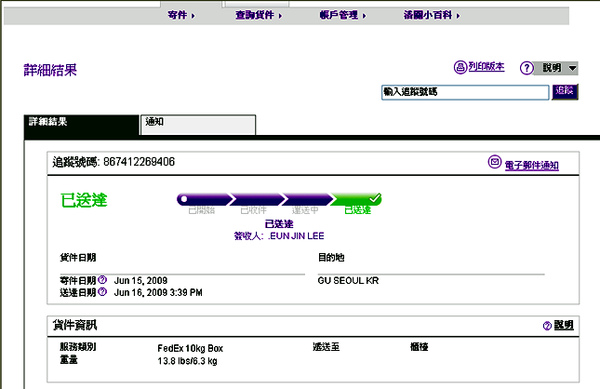Open the 電子郵件通知 link
This screenshot has width=600, height=389.
(x=532, y=166)
